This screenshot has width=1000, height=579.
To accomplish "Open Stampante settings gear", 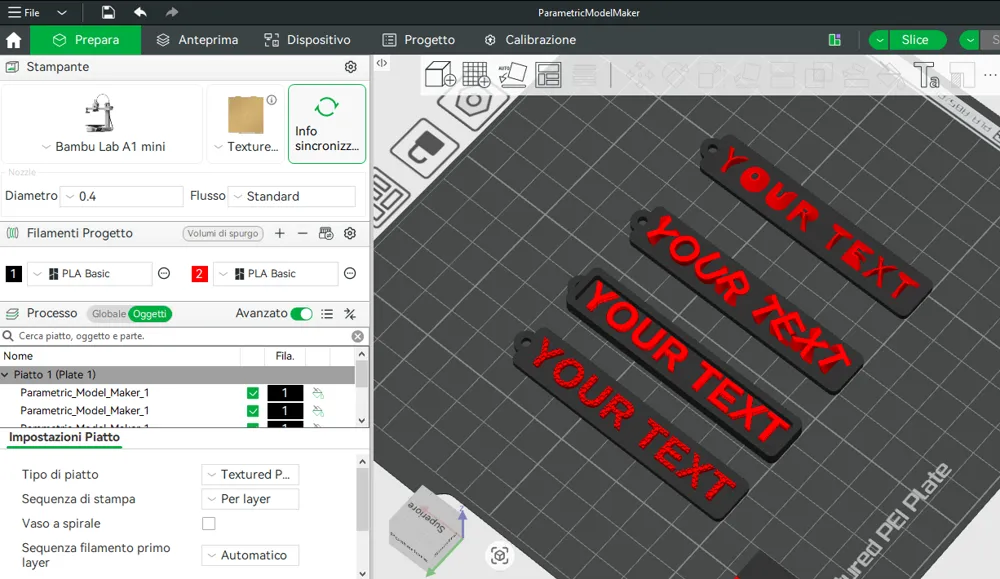I will pos(350,67).
